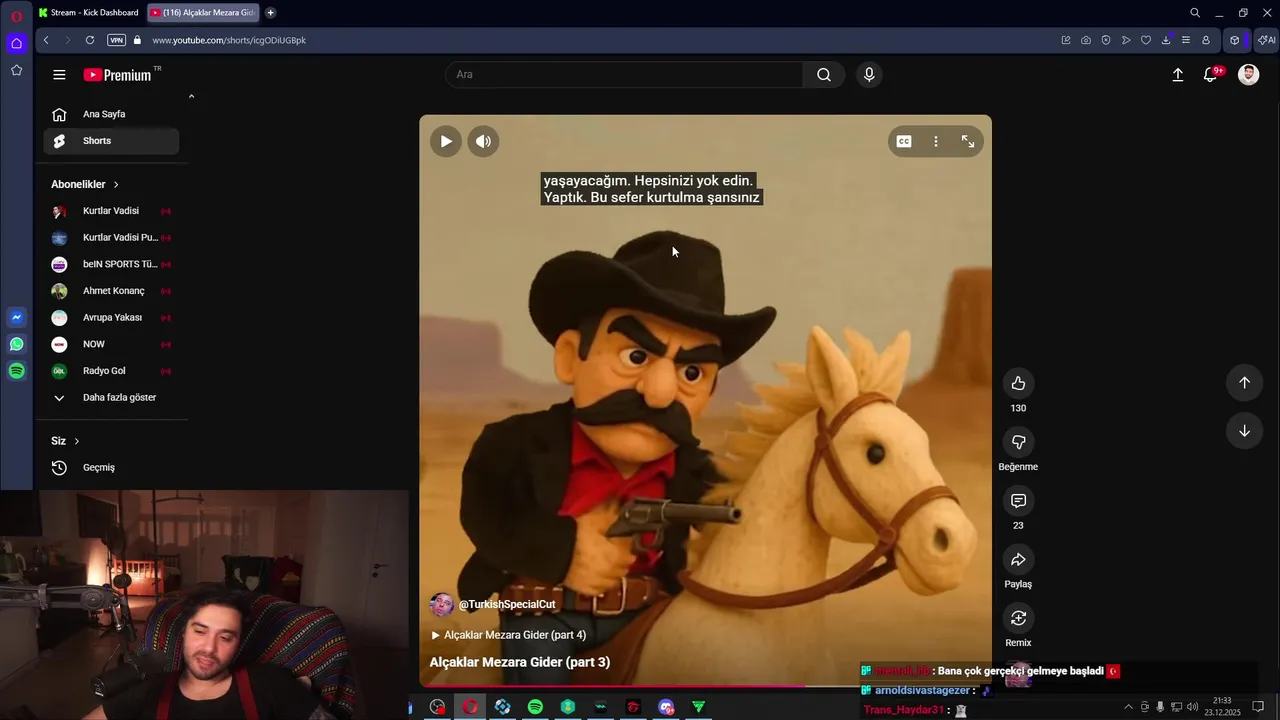Open the Short's three-dot options menu

[936, 141]
